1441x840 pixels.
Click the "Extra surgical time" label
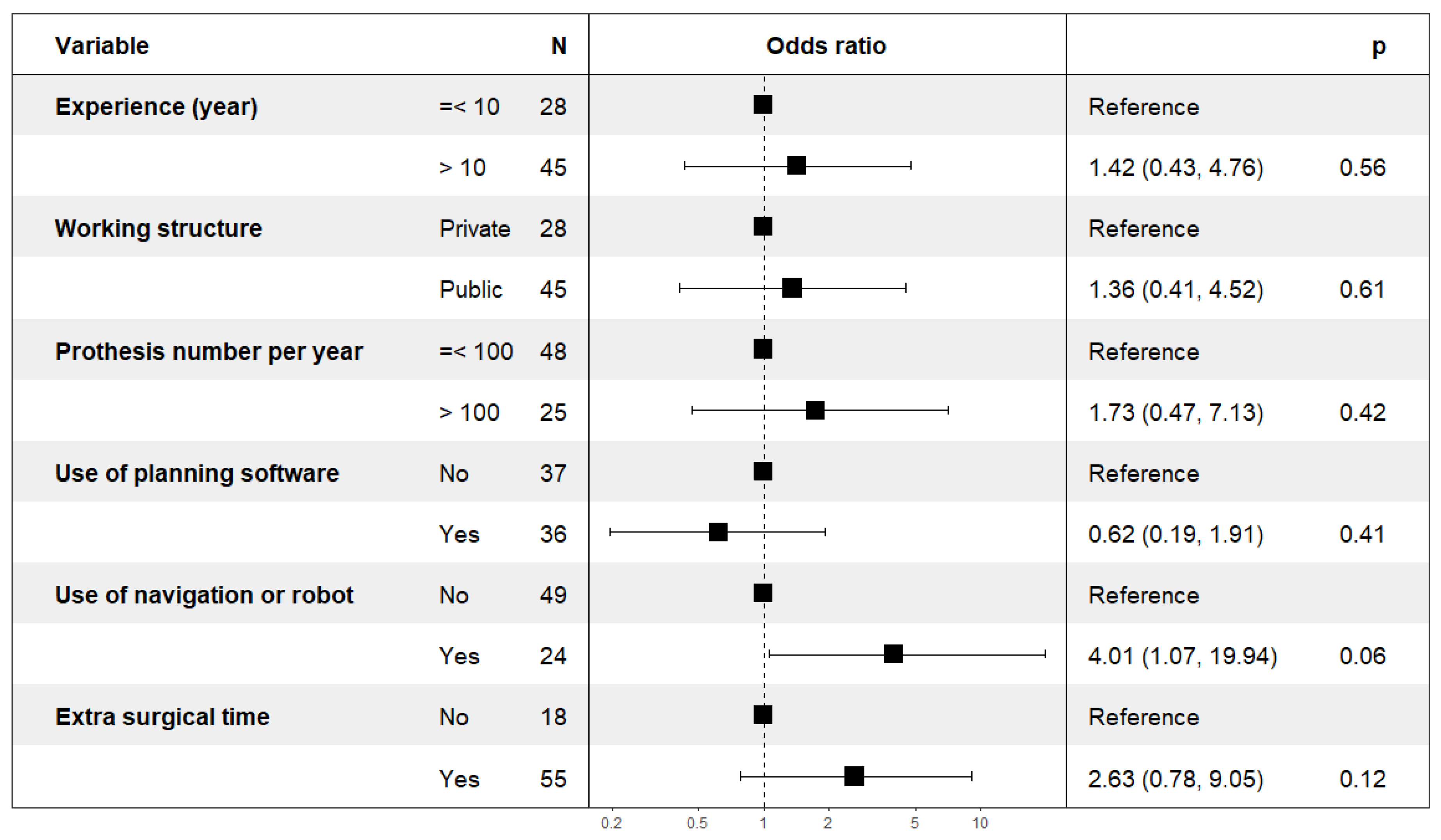[162, 717]
